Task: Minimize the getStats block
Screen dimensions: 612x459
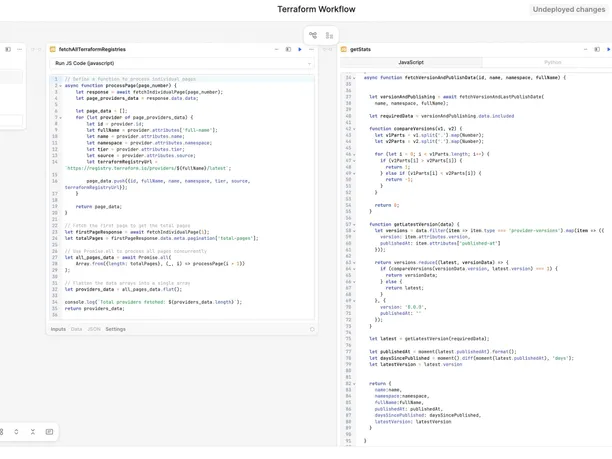Action: pos(585,49)
